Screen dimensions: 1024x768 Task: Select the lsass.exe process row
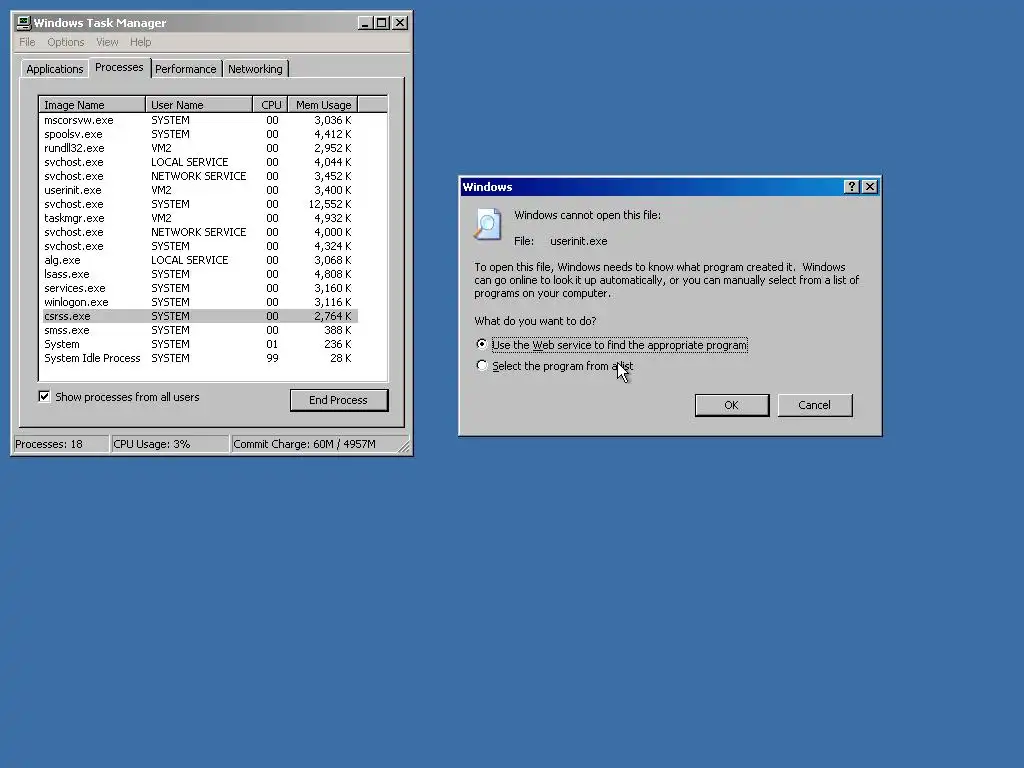tap(198, 274)
